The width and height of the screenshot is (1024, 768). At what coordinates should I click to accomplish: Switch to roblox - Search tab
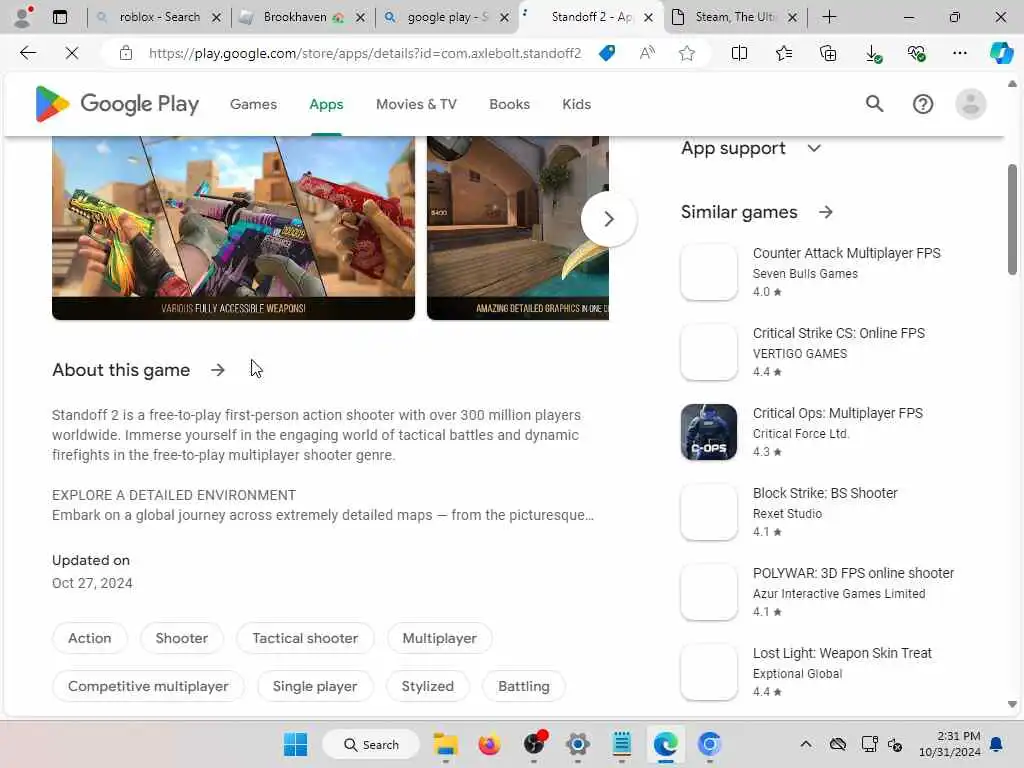[x=158, y=17]
